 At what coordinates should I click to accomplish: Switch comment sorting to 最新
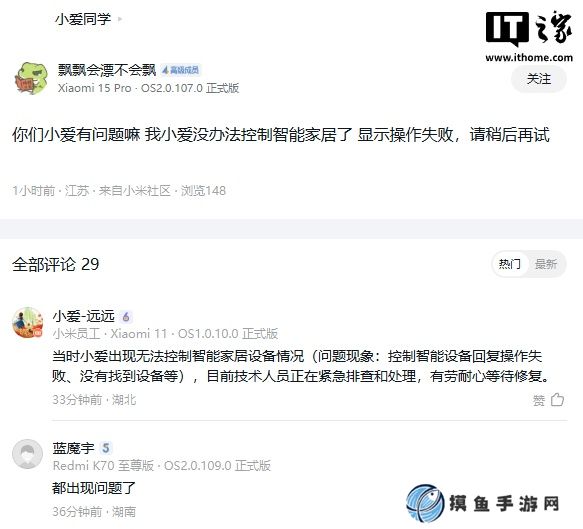point(545,264)
